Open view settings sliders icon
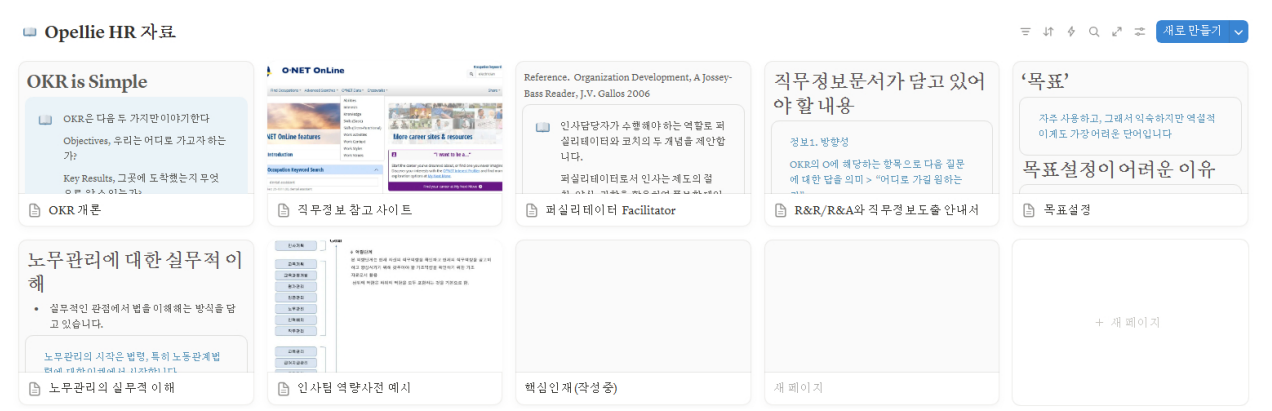Image resolution: width=1272 pixels, height=411 pixels. tap(1140, 32)
